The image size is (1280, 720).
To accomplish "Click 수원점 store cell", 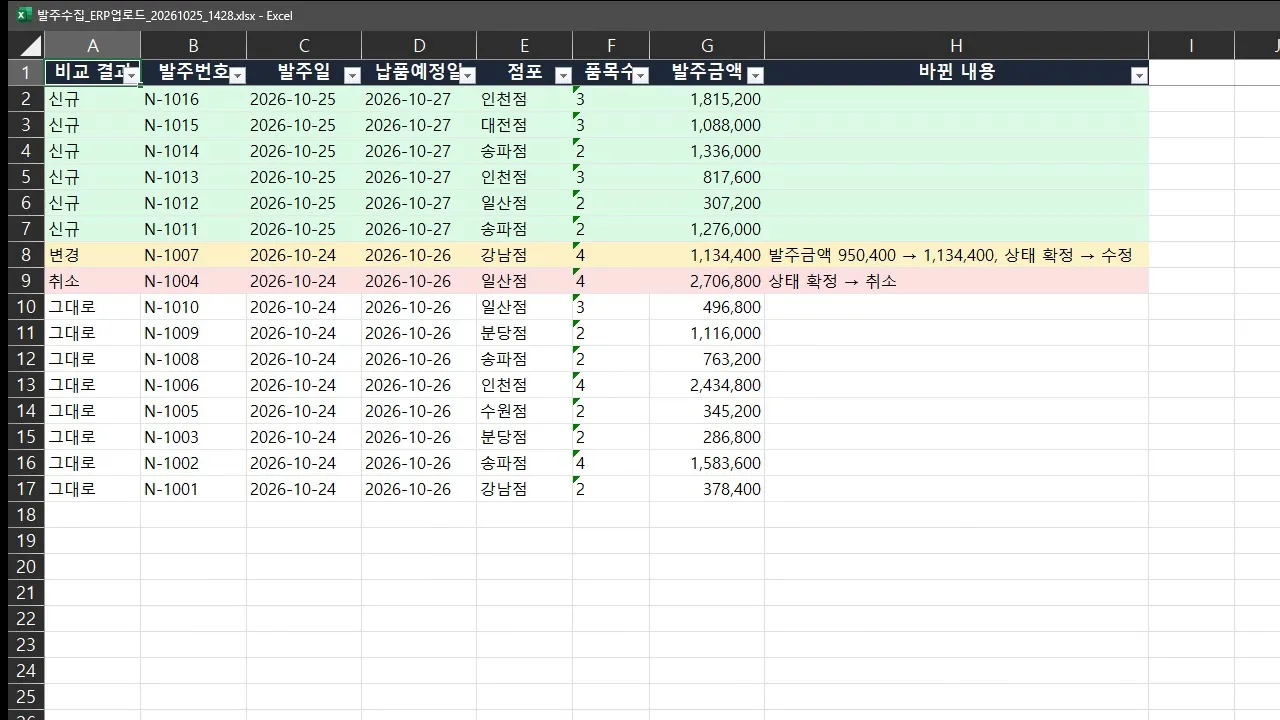I will (x=524, y=411).
